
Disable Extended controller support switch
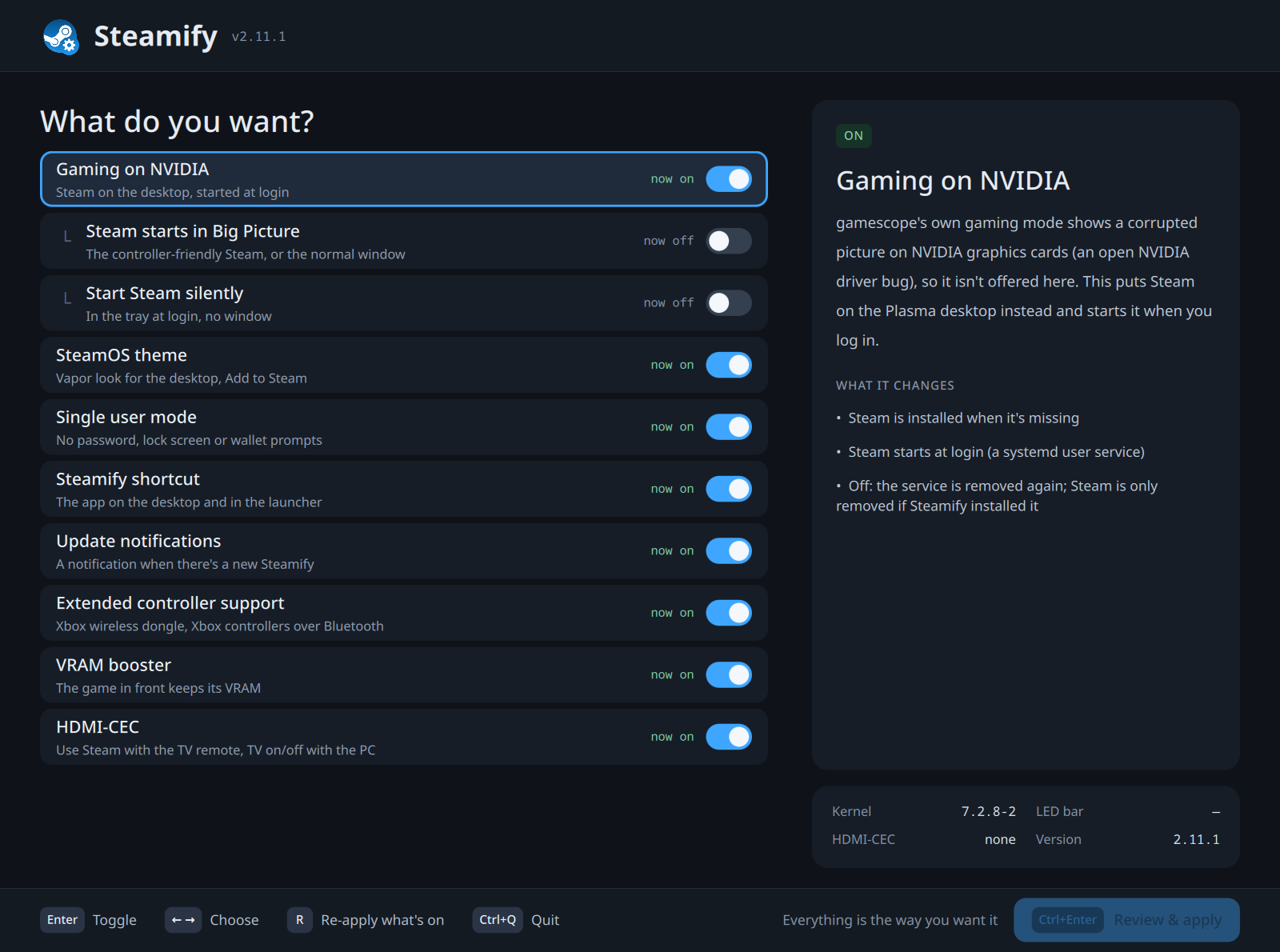[729, 613]
